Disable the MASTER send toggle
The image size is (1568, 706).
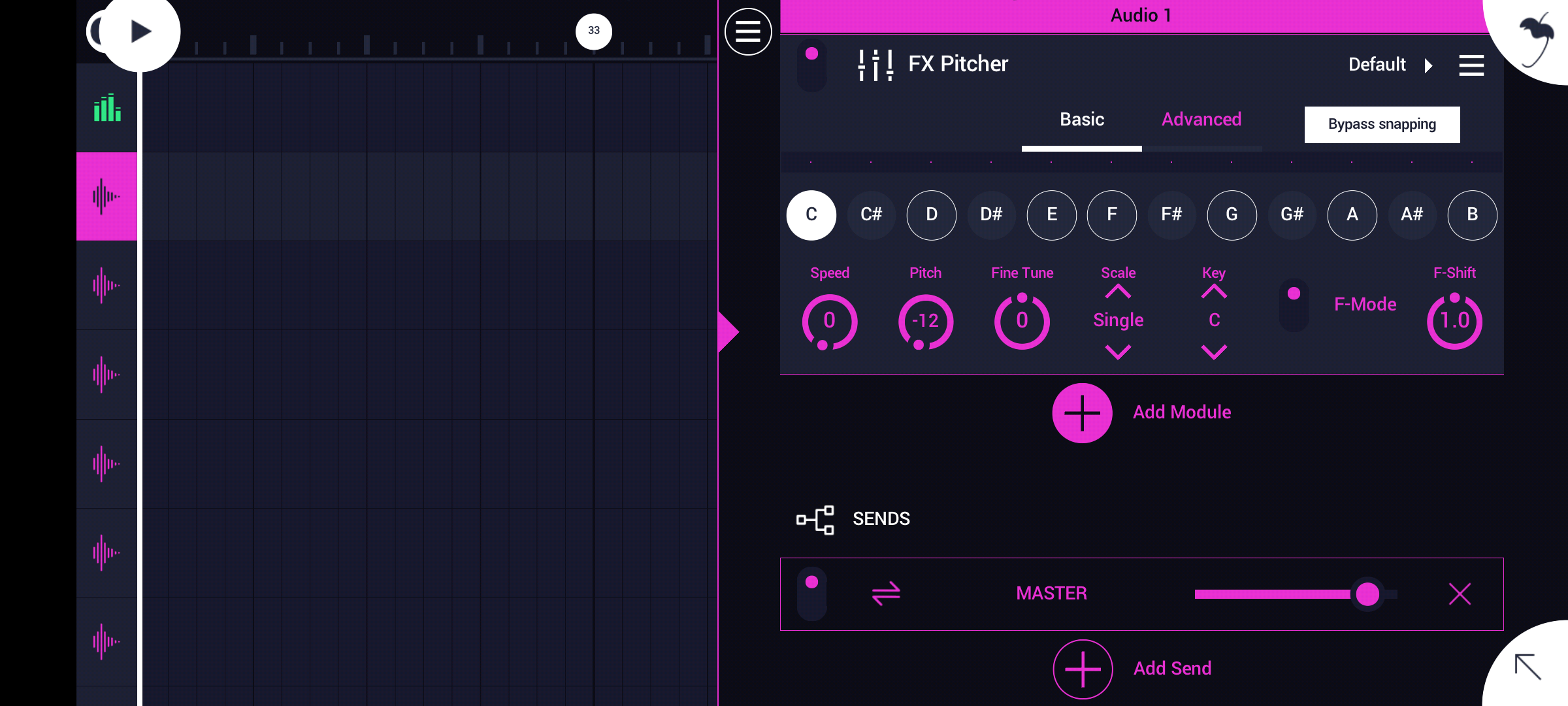811,594
